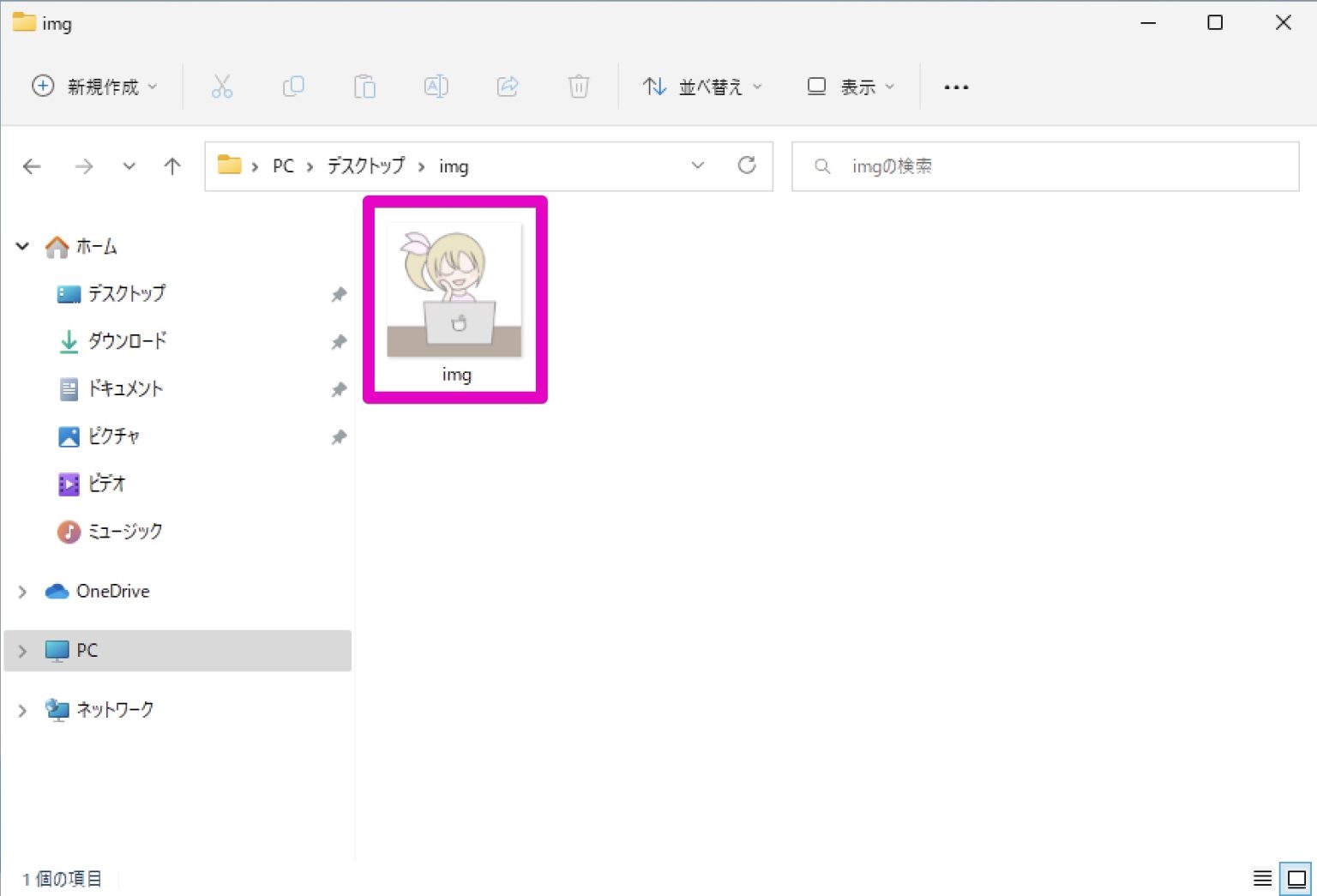Image resolution: width=1317 pixels, height=896 pixels.
Task: Click the Paste clipboard icon
Action: (364, 87)
